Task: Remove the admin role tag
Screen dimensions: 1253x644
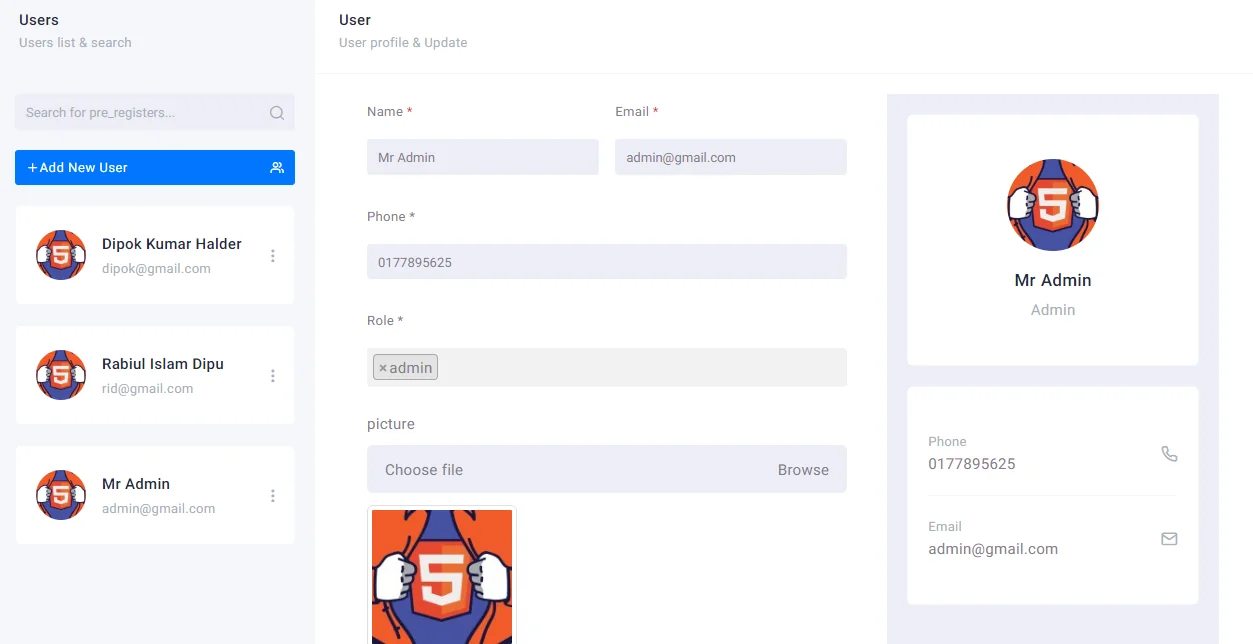Action: pos(383,368)
